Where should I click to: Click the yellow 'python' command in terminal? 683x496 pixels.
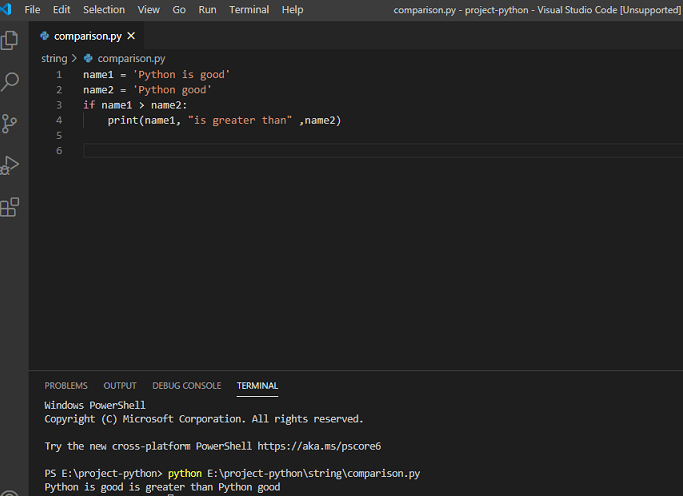click(x=185, y=473)
